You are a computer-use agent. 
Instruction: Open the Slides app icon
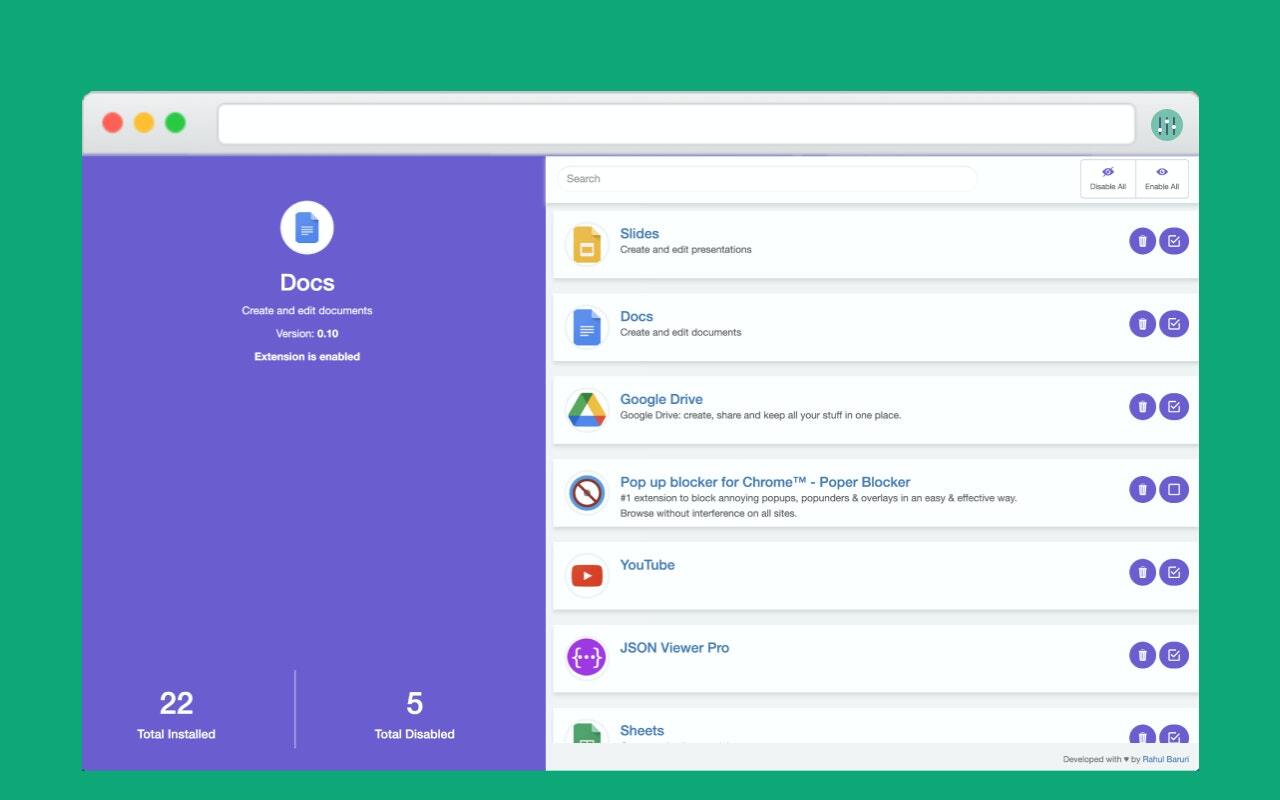click(587, 244)
